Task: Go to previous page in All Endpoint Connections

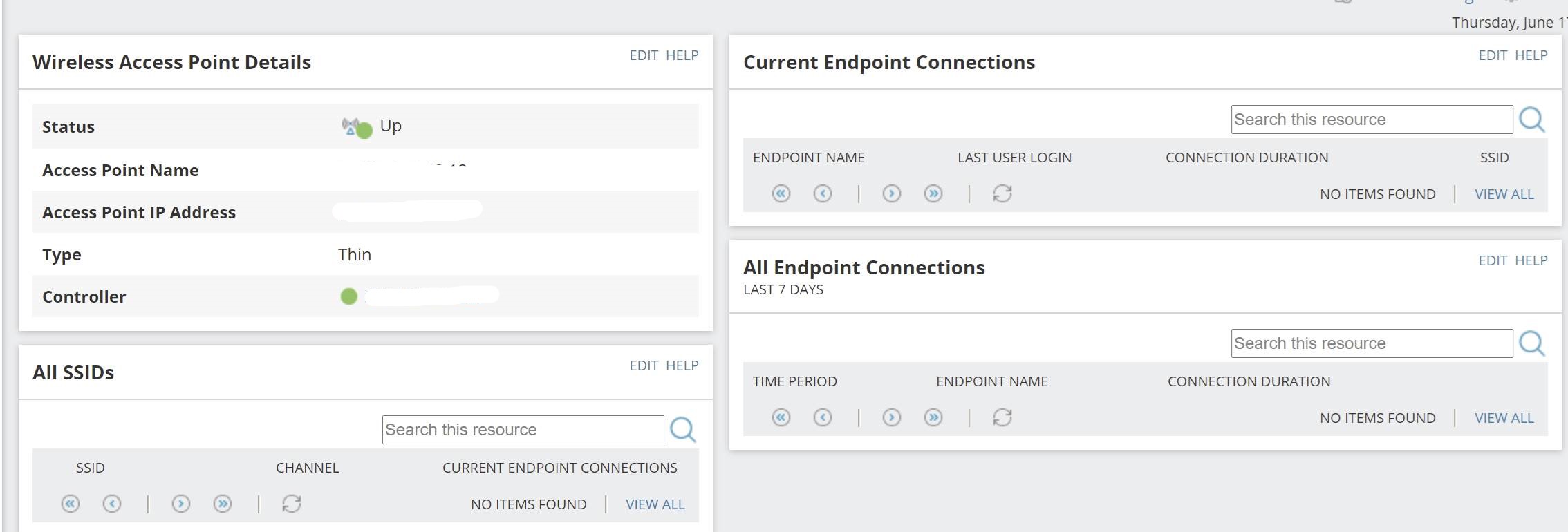Action: (x=822, y=418)
